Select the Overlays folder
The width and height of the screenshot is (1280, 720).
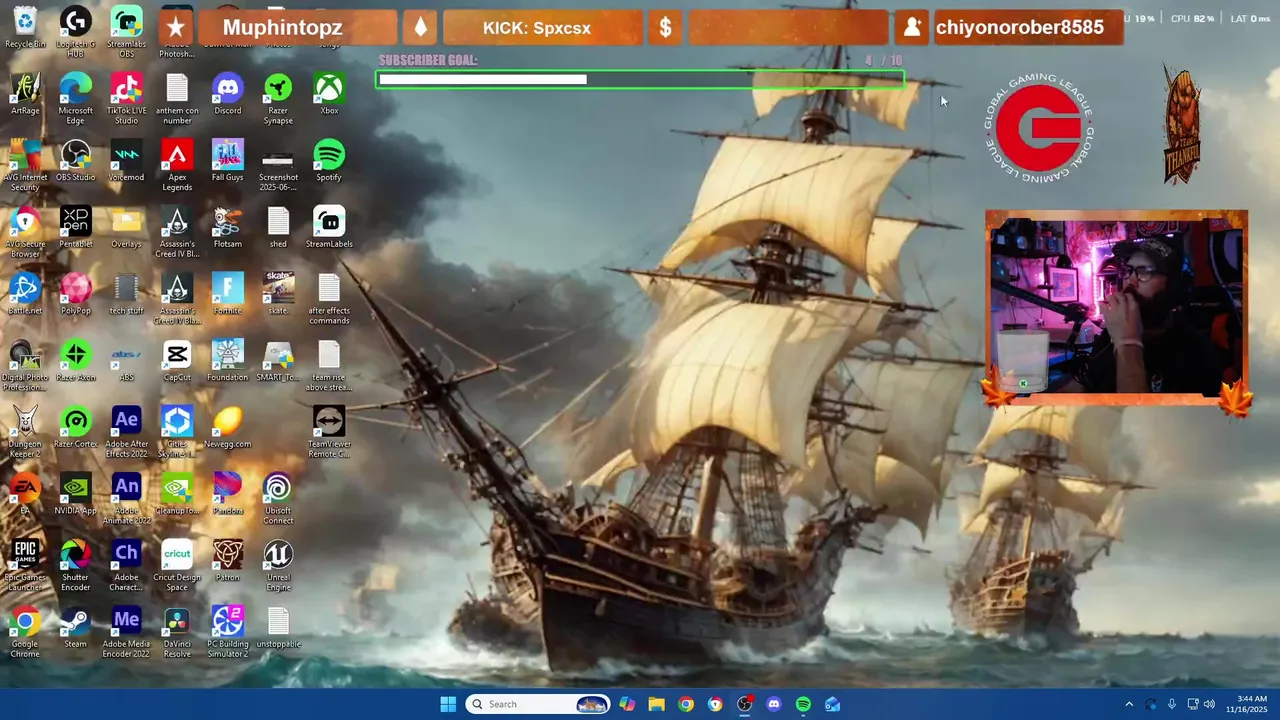[127, 227]
